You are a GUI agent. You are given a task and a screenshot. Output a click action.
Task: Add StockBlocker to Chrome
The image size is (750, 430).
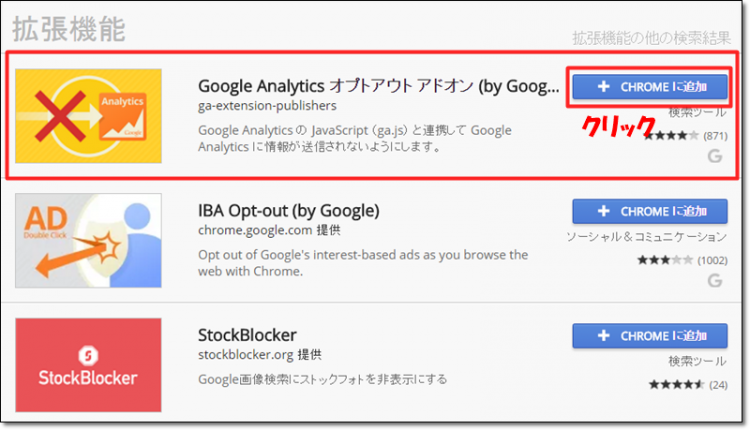pyautogui.click(x=650, y=336)
